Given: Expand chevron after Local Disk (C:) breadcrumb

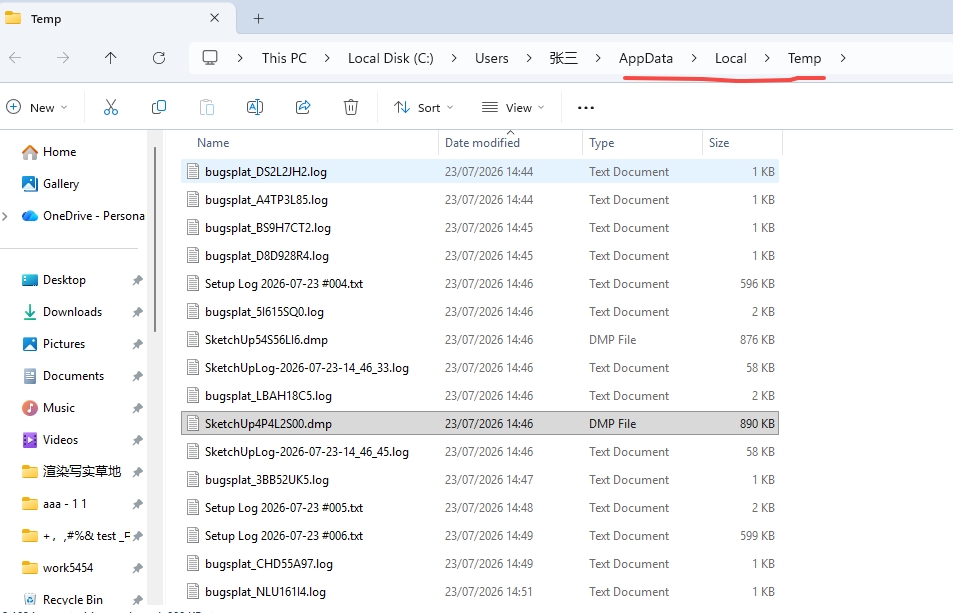Looking at the screenshot, I should point(454,58).
